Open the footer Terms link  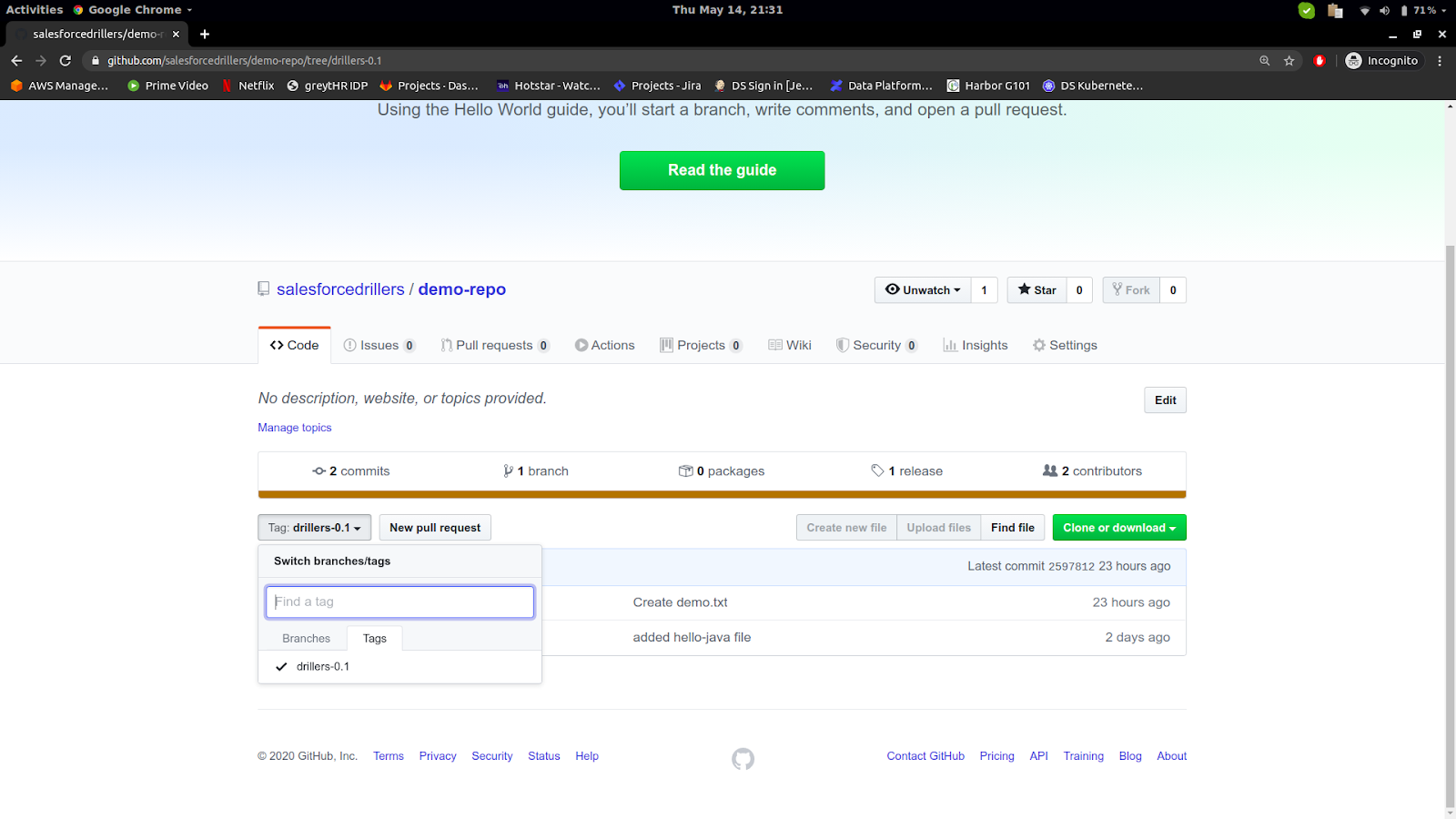389,756
